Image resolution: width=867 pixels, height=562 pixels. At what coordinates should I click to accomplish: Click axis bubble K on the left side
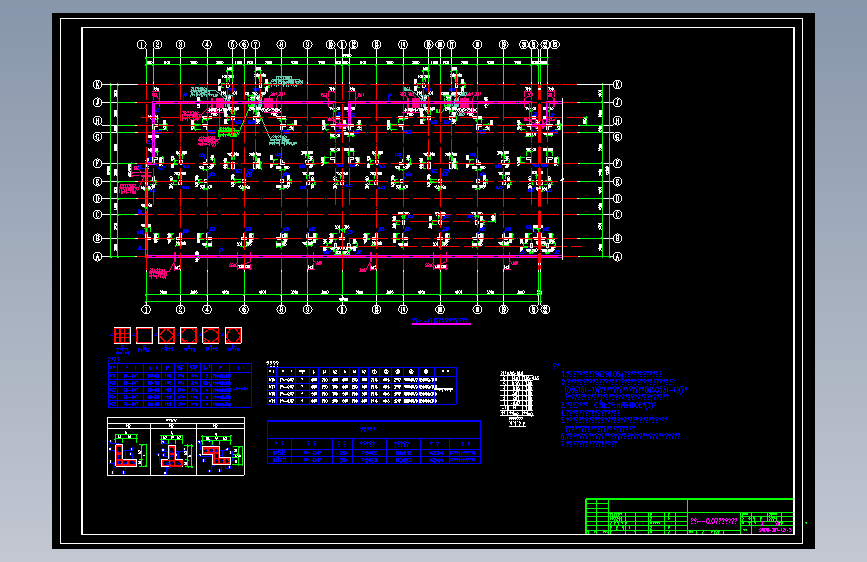click(97, 84)
